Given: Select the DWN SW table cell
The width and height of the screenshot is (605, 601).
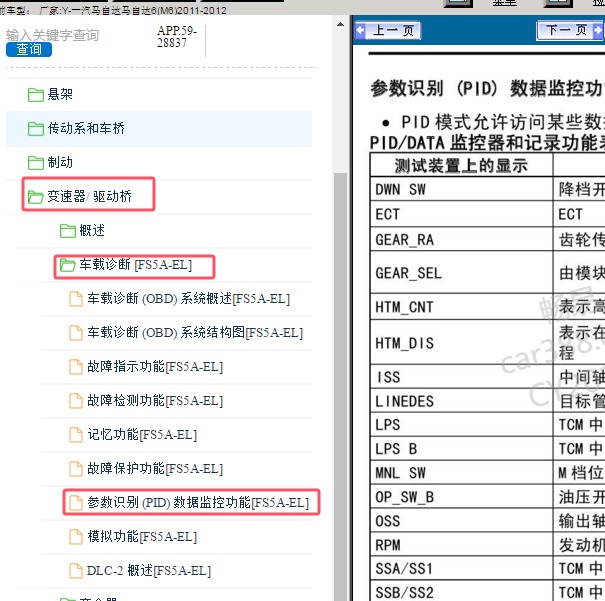Looking at the screenshot, I should [461, 189].
